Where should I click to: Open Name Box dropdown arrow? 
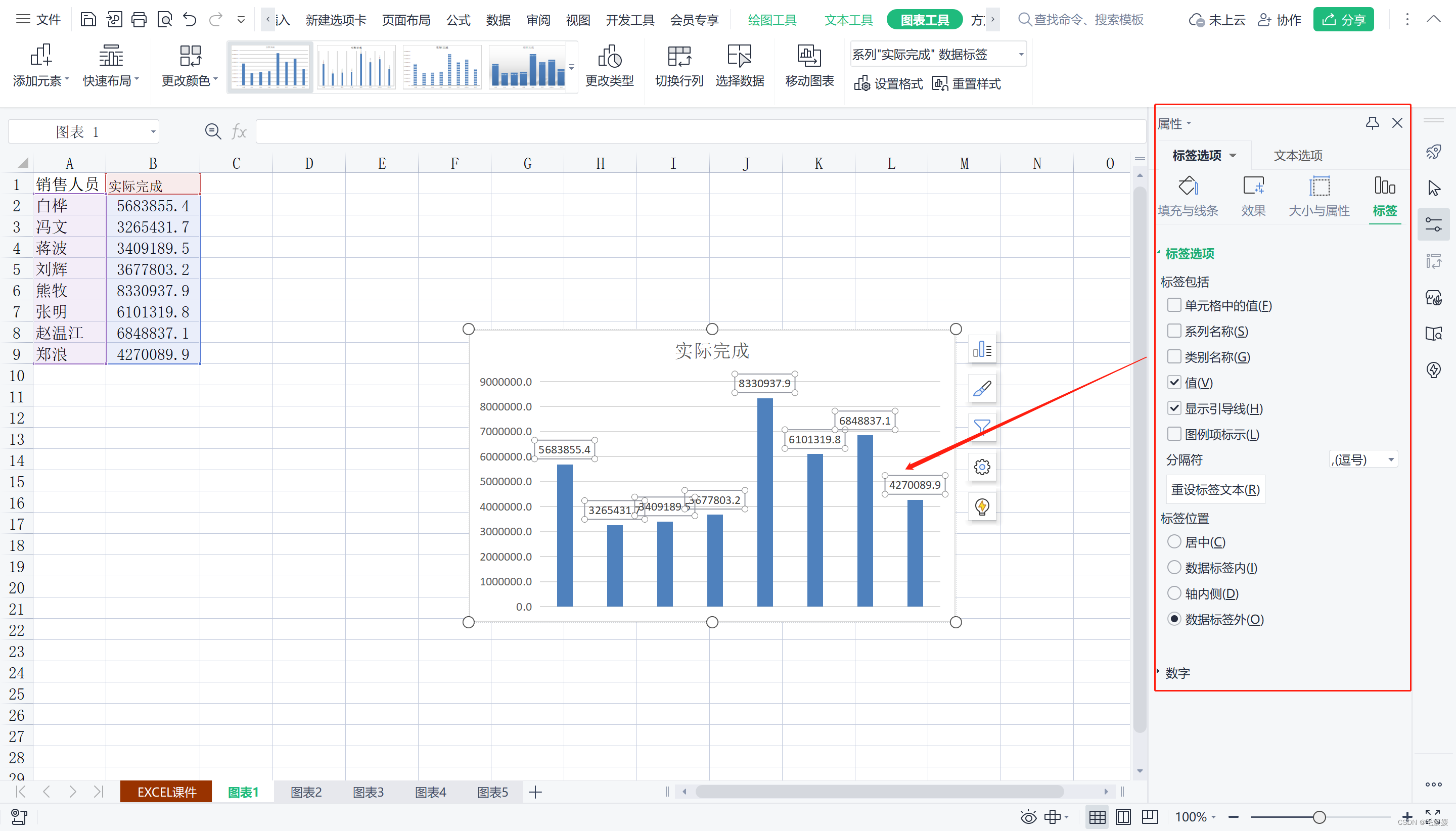153,132
